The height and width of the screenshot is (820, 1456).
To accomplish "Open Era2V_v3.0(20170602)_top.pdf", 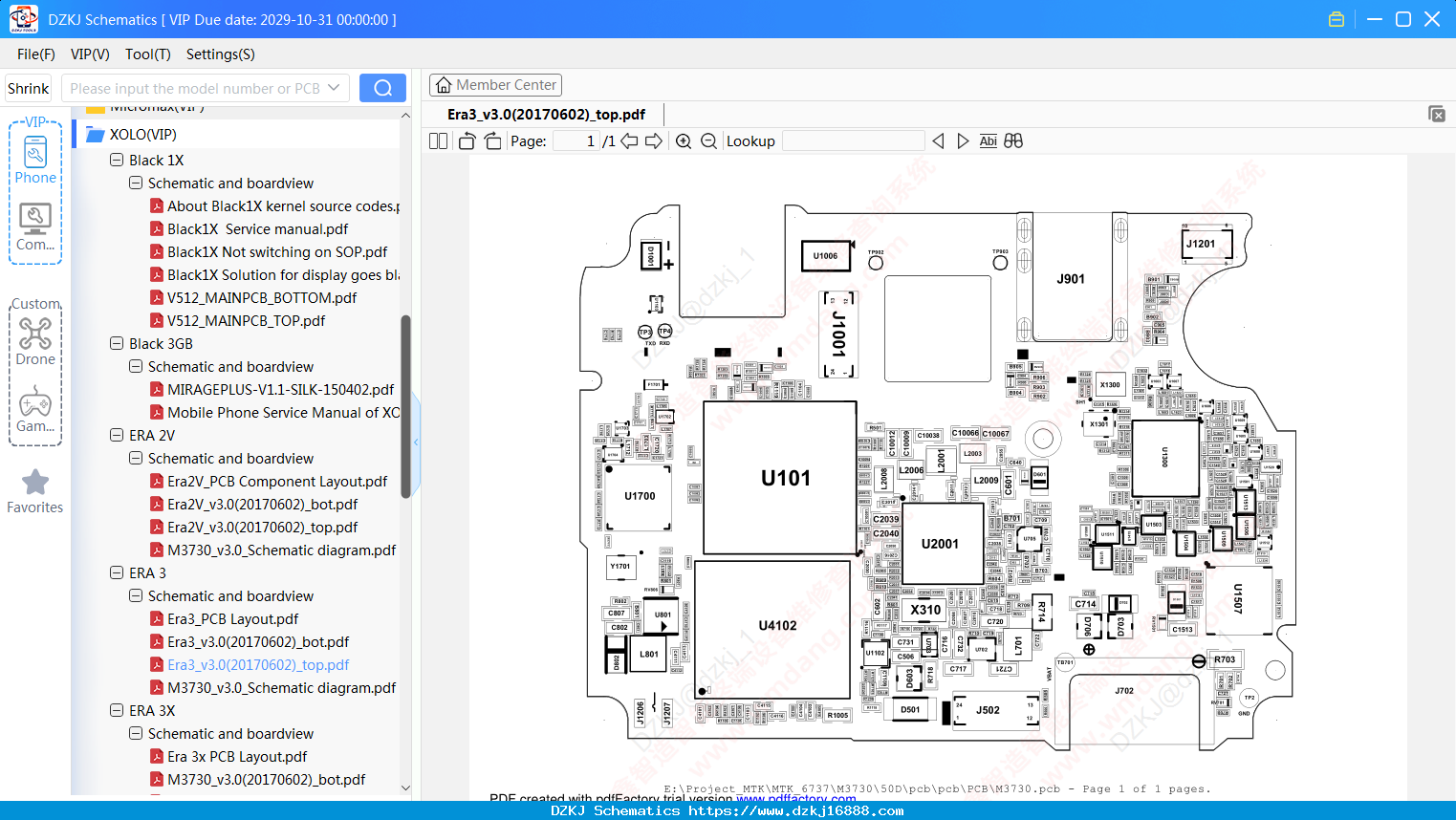I will [x=263, y=528].
